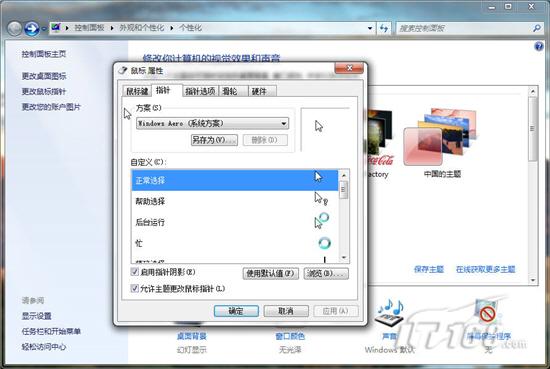
Task: Click the 在线获取更多主题 link
Action: point(485,269)
